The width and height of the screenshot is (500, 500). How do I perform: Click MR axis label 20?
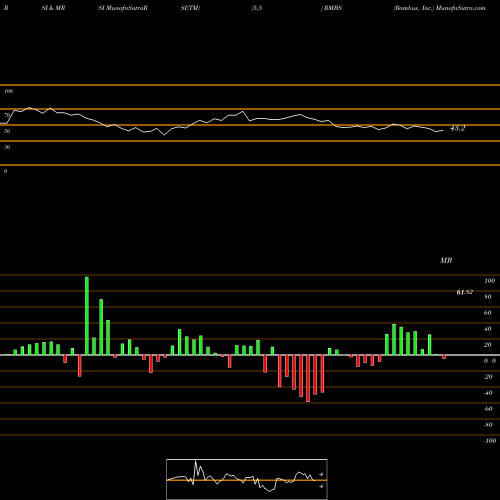pos(488,345)
